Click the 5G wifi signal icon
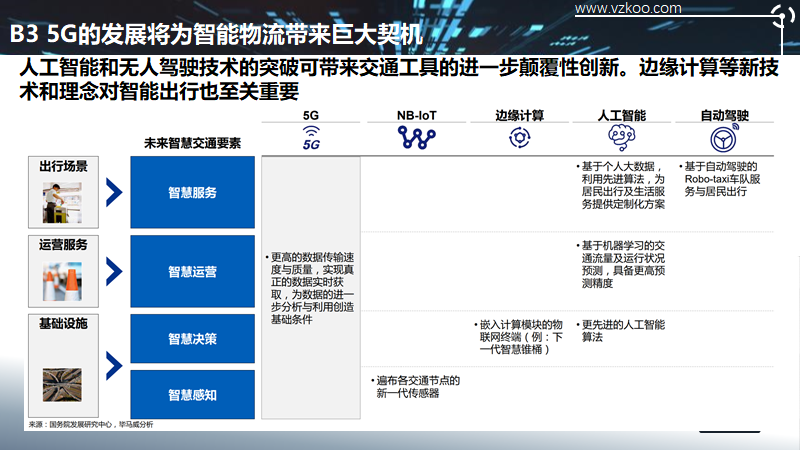 coord(311,138)
